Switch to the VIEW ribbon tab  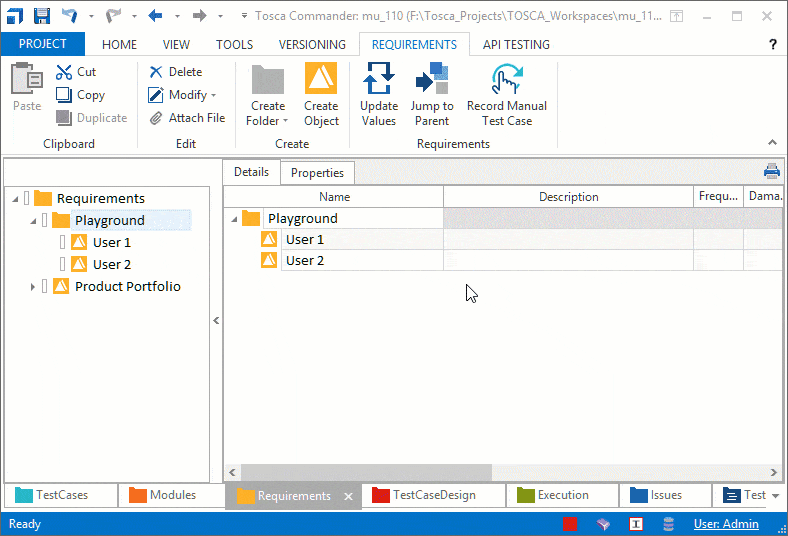pos(176,45)
